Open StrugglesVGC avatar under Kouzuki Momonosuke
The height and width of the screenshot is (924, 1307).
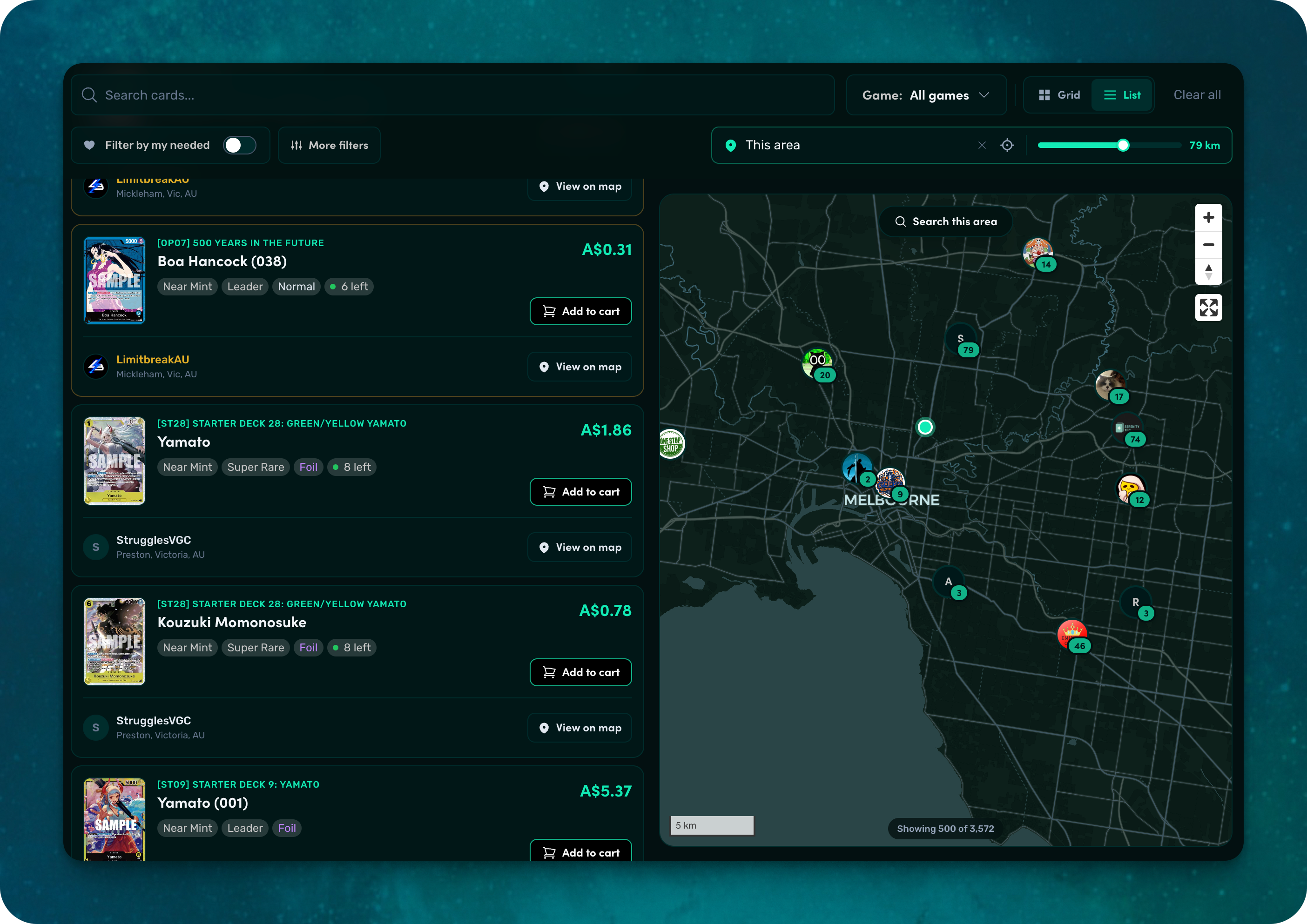[95, 727]
